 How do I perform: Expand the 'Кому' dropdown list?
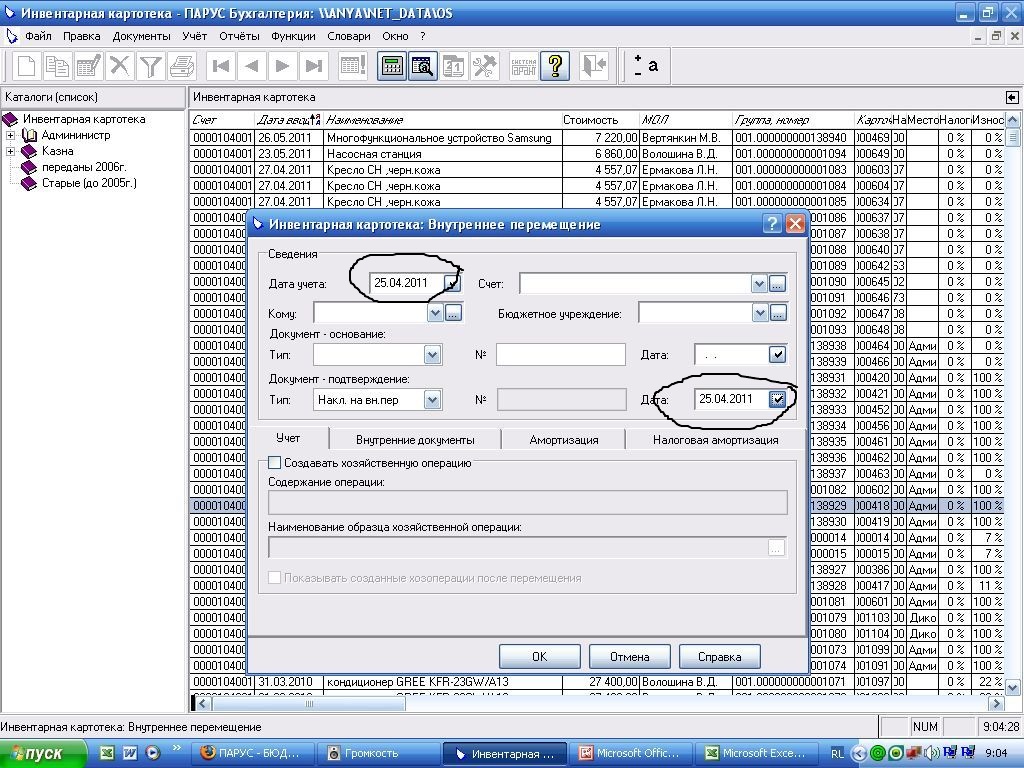click(434, 314)
